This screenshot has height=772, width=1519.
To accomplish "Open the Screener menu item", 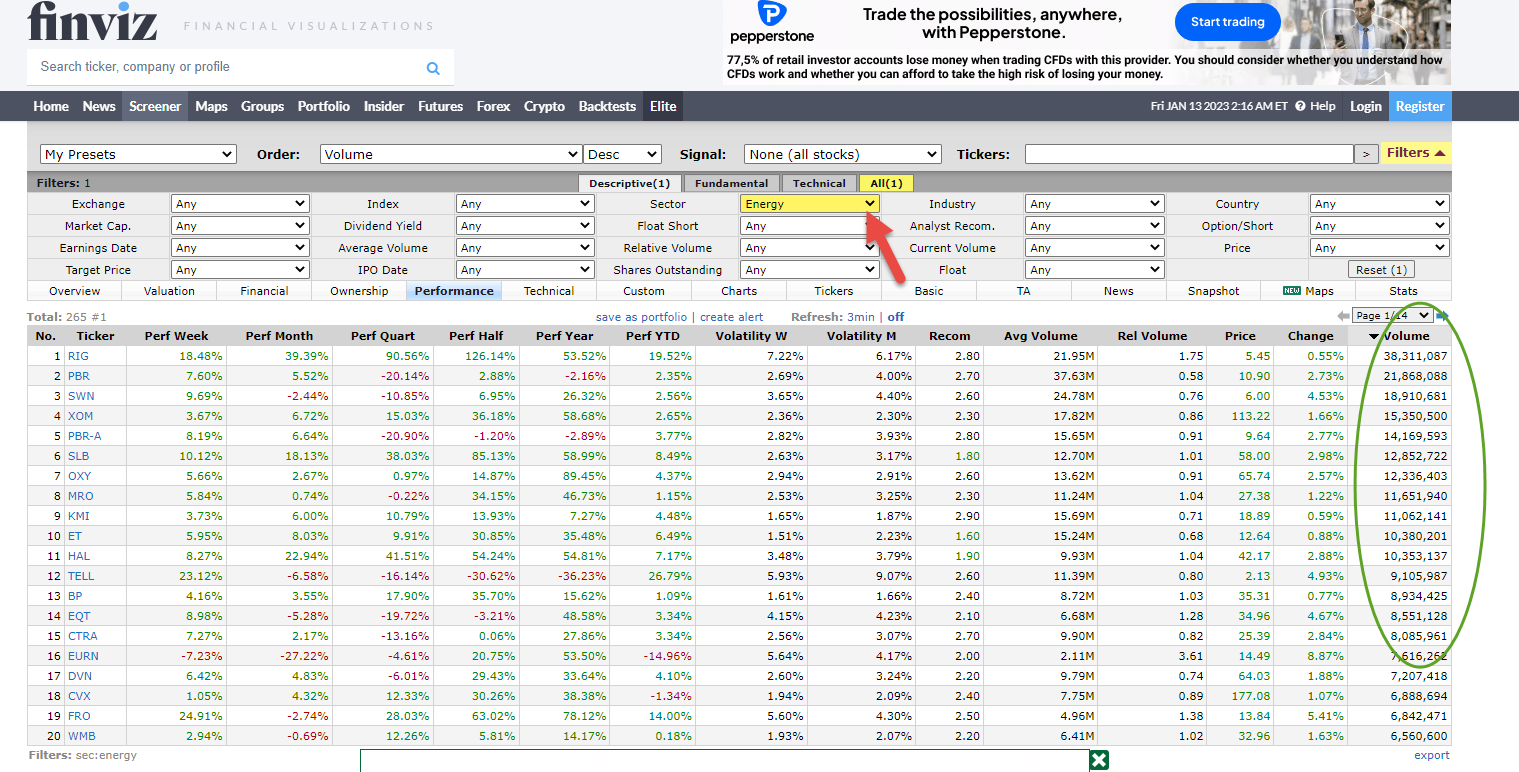I will 155,106.
